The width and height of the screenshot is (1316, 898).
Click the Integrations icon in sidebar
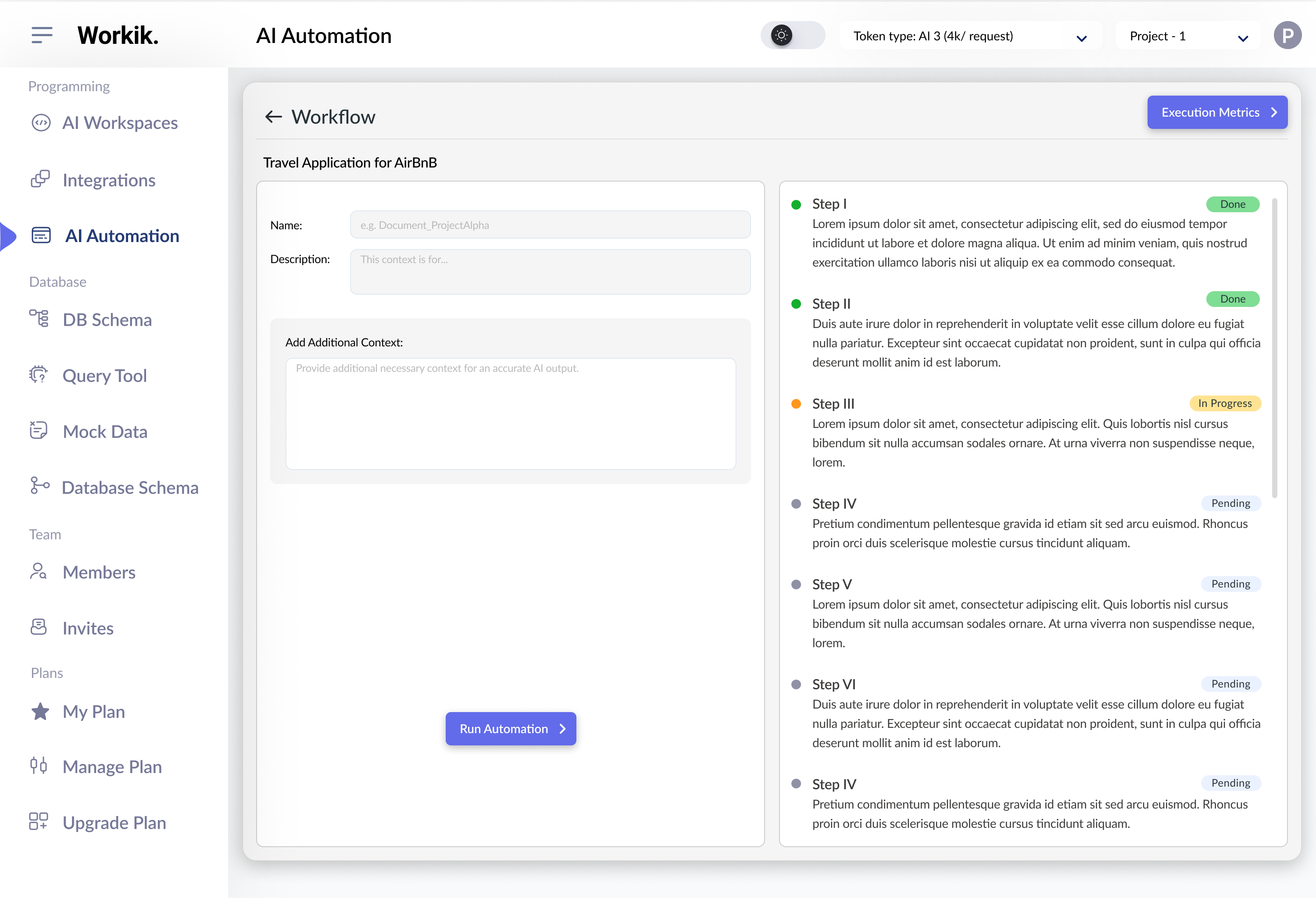point(40,179)
